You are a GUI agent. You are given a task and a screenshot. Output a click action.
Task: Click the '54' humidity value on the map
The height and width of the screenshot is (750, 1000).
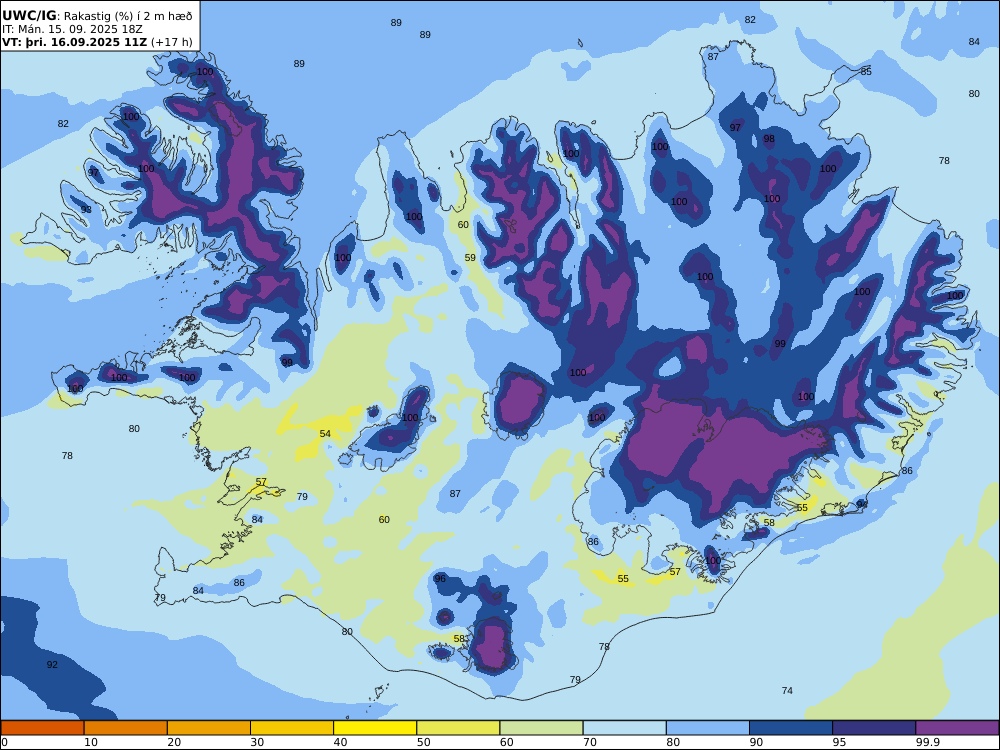(325, 434)
